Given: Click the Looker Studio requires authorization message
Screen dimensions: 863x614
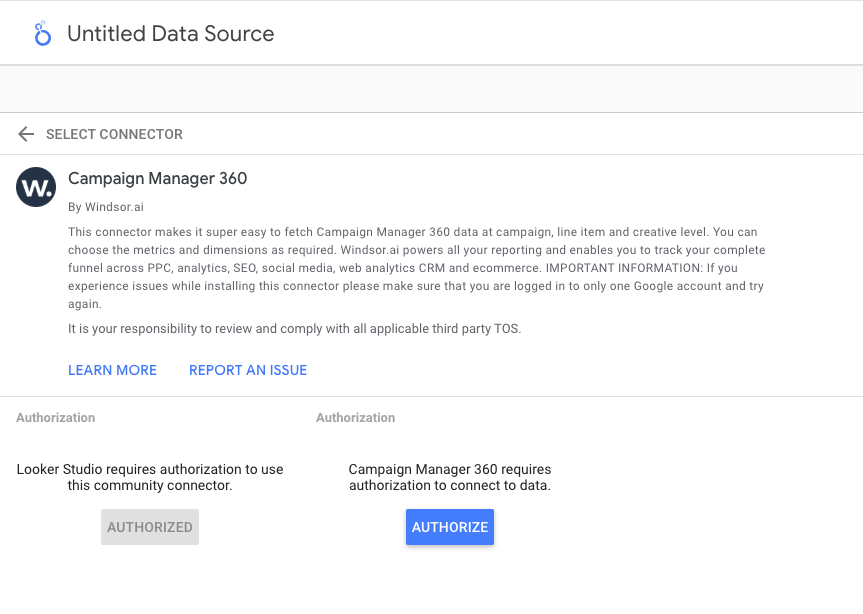Looking at the screenshot, I should coord(150,477).
